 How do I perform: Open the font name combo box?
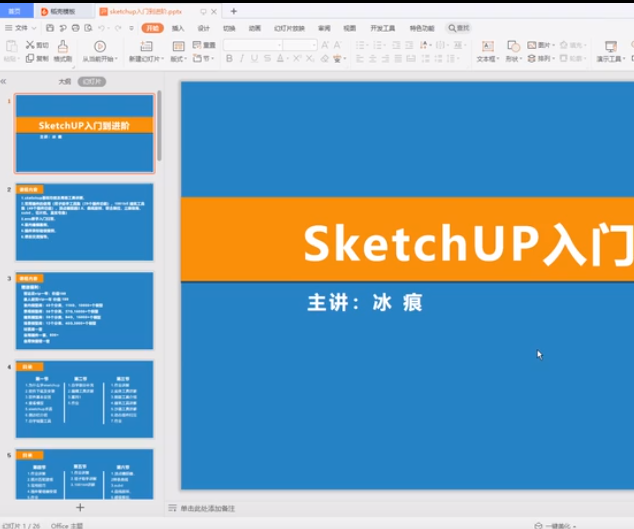(x=253, y=45)
